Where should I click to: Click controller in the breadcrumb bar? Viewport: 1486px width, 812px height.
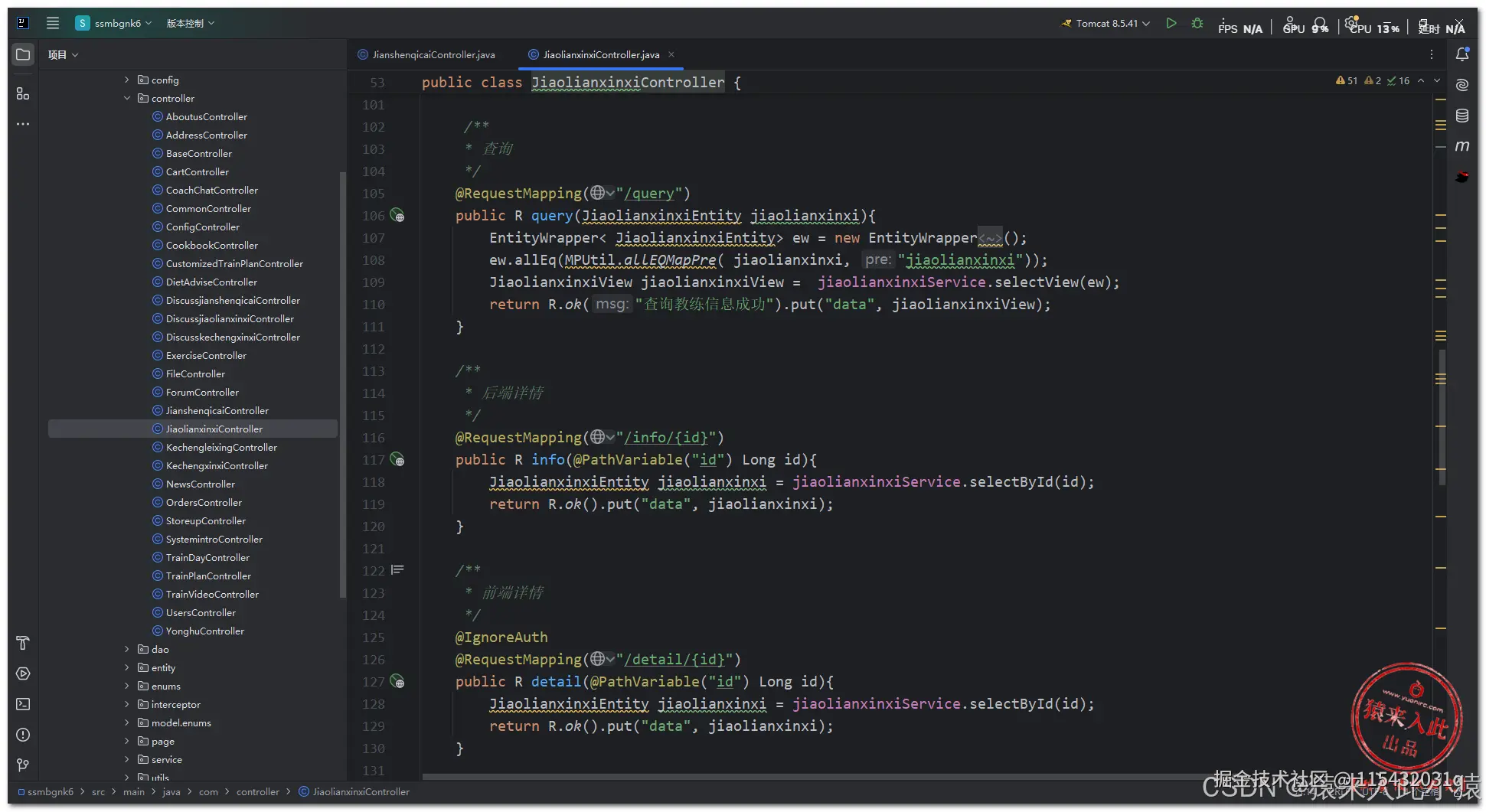pos(257,791)
